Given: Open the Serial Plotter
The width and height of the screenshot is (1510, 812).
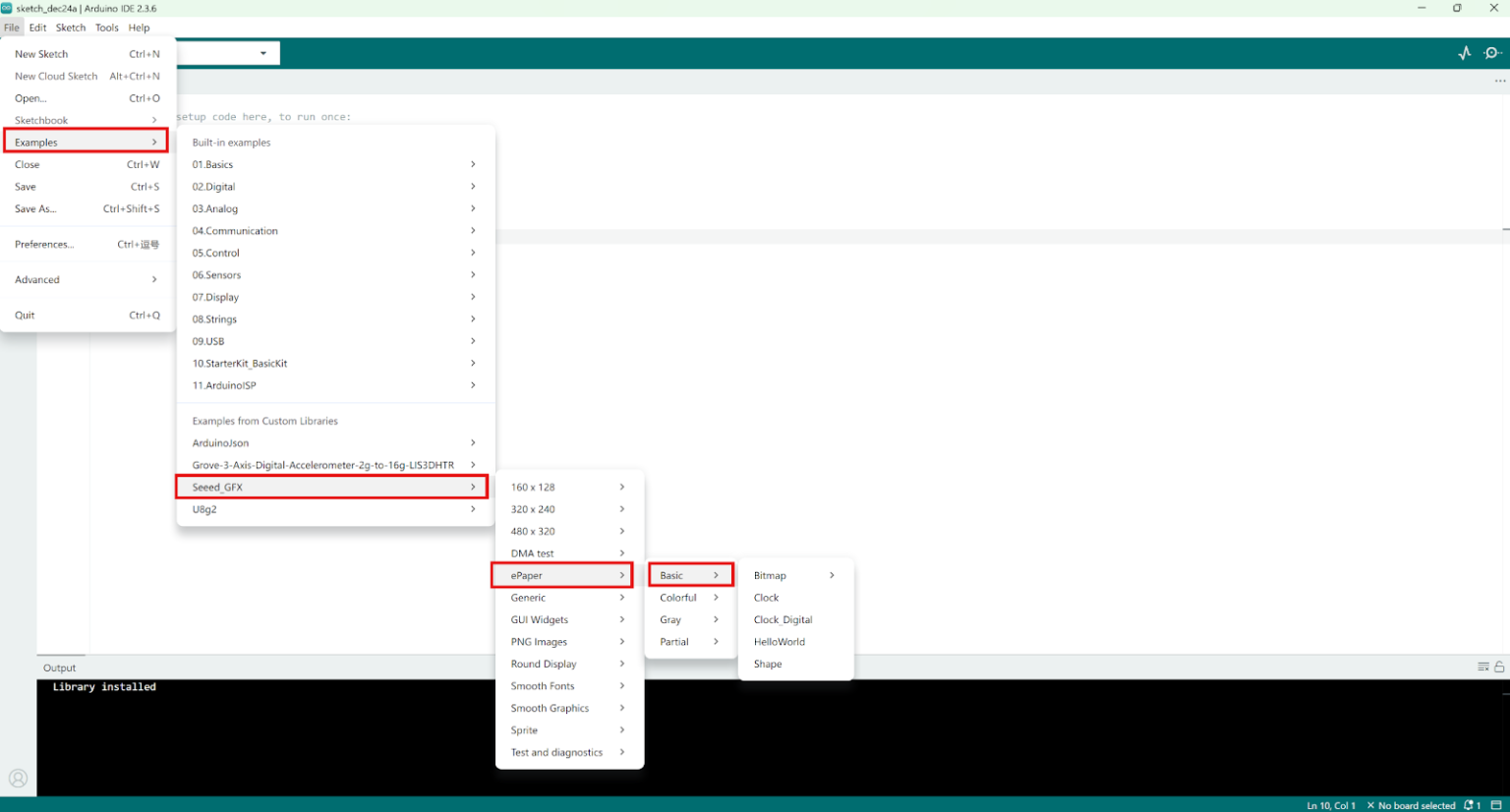Looking at the screenshot, I should 1464,53.
